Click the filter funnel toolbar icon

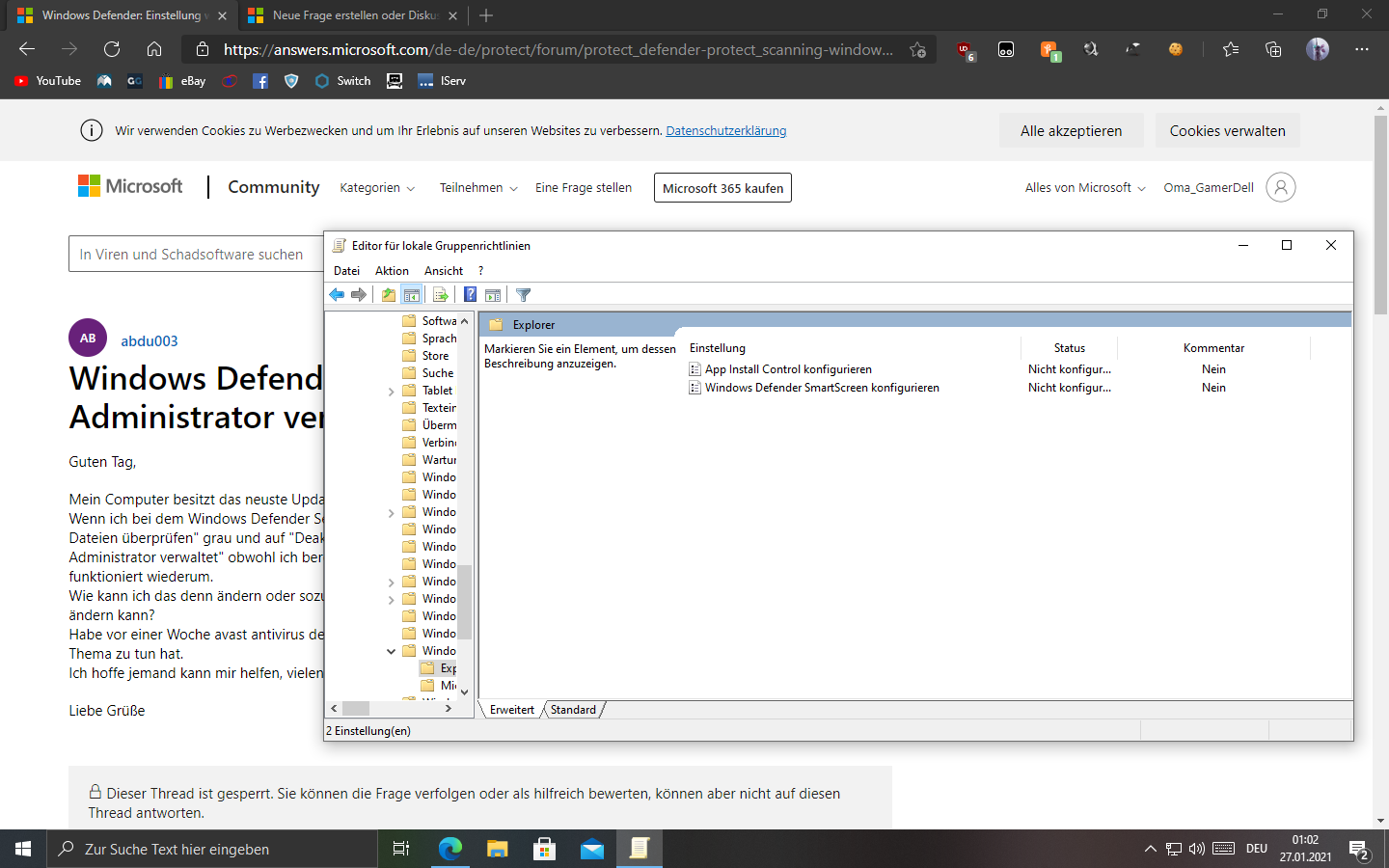click(523, 295)
